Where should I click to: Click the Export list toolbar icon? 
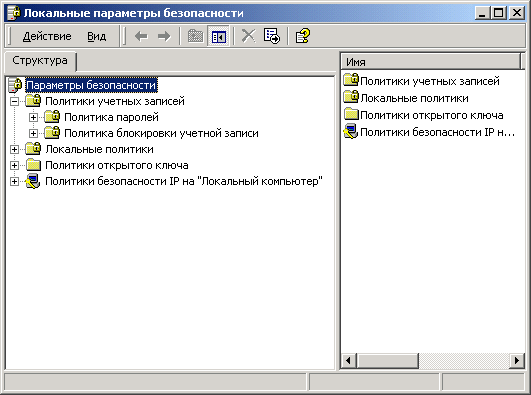coord(272,36)
